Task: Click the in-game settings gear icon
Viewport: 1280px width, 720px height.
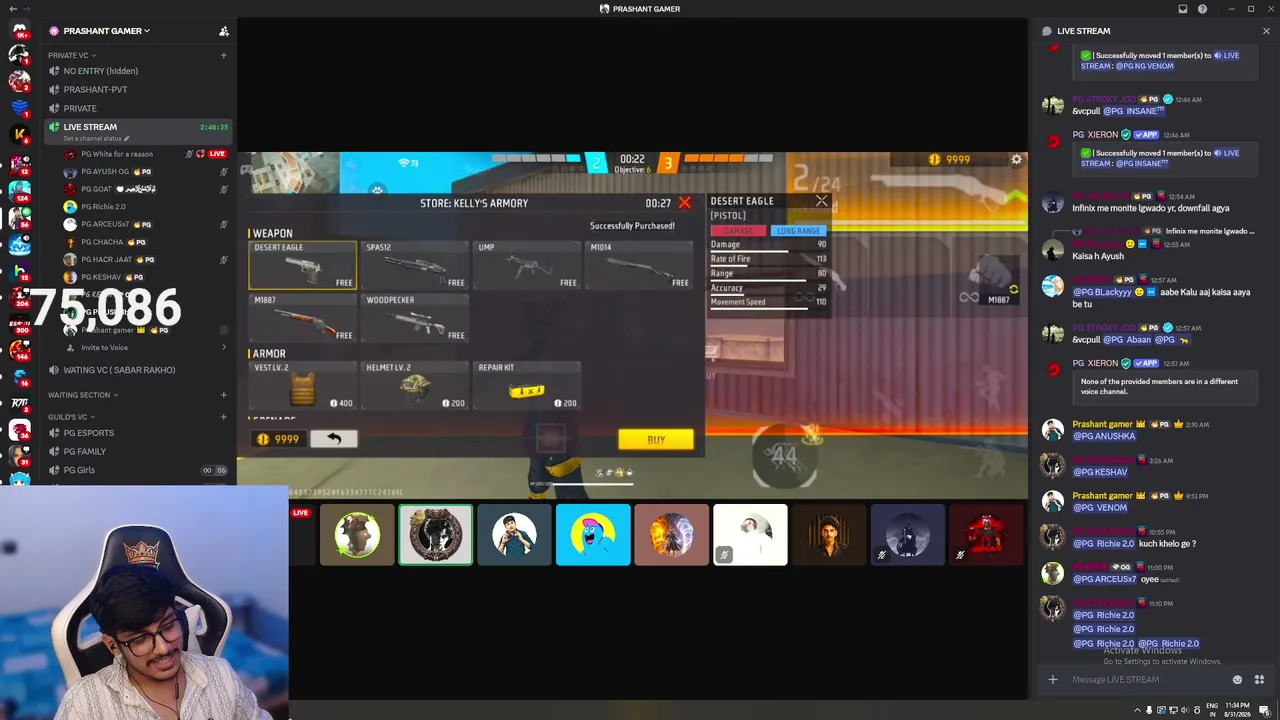Action: [x=1016, y=159]
